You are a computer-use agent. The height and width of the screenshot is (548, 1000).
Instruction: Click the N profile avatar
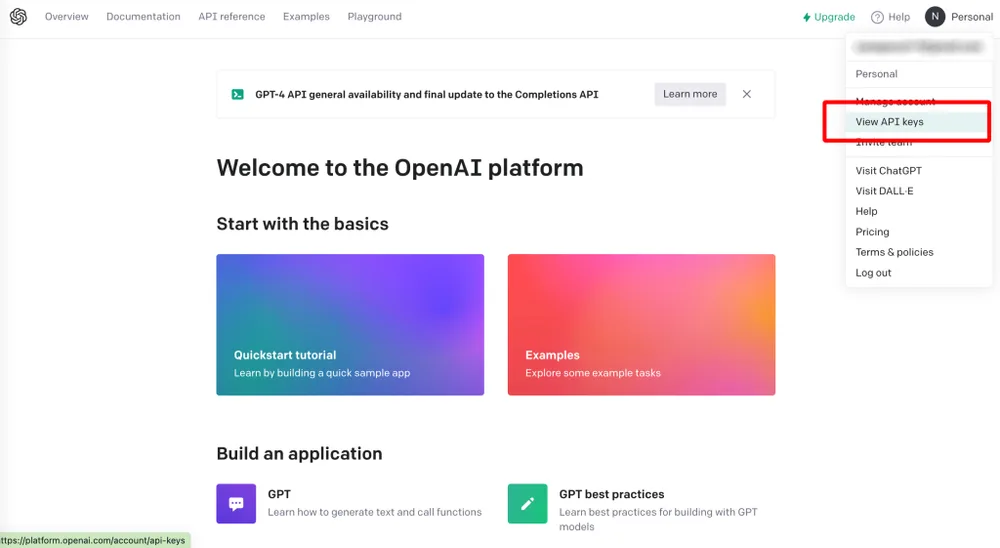pyautogui.click(x=935, y=17)
